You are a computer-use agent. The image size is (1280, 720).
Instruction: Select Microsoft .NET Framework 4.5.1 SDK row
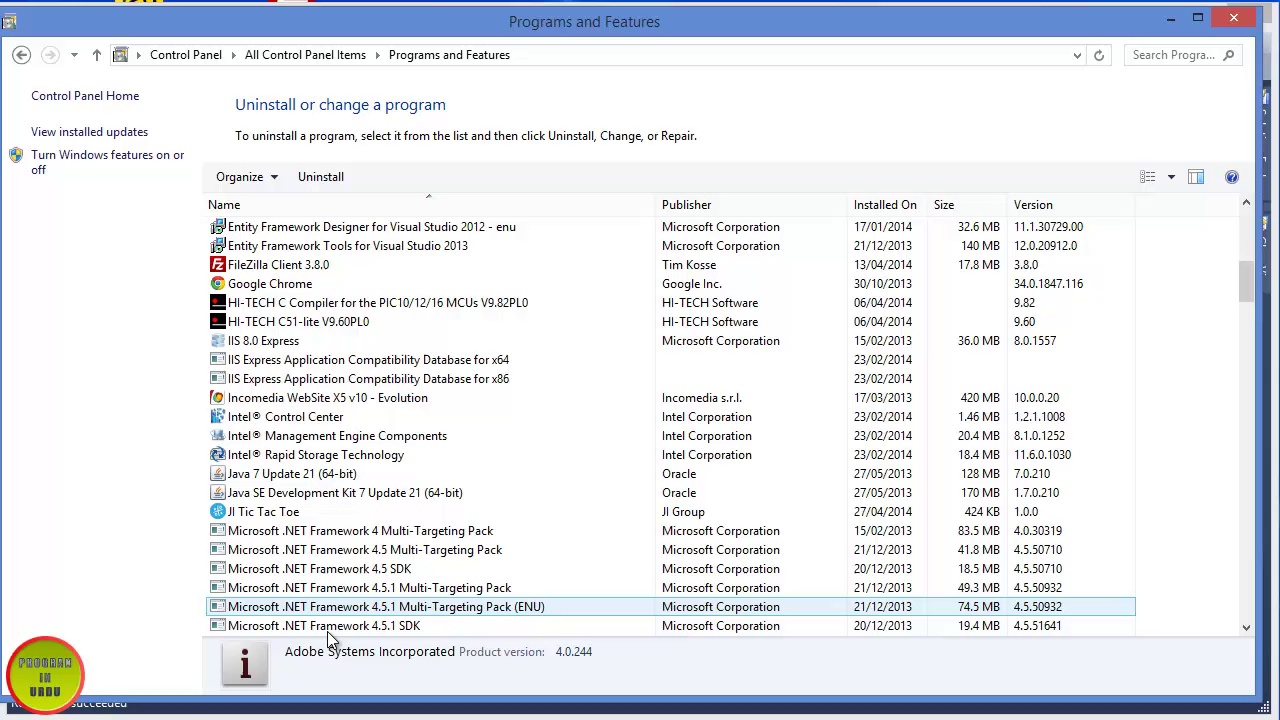click(x=670, y=626)
